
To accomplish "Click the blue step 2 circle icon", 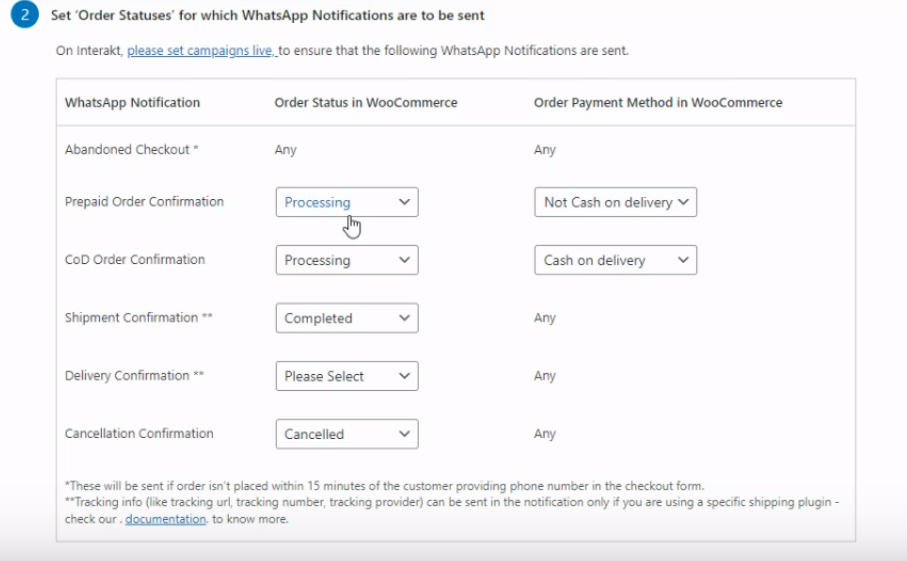I will pyautogui.click(x=25, y=14).
